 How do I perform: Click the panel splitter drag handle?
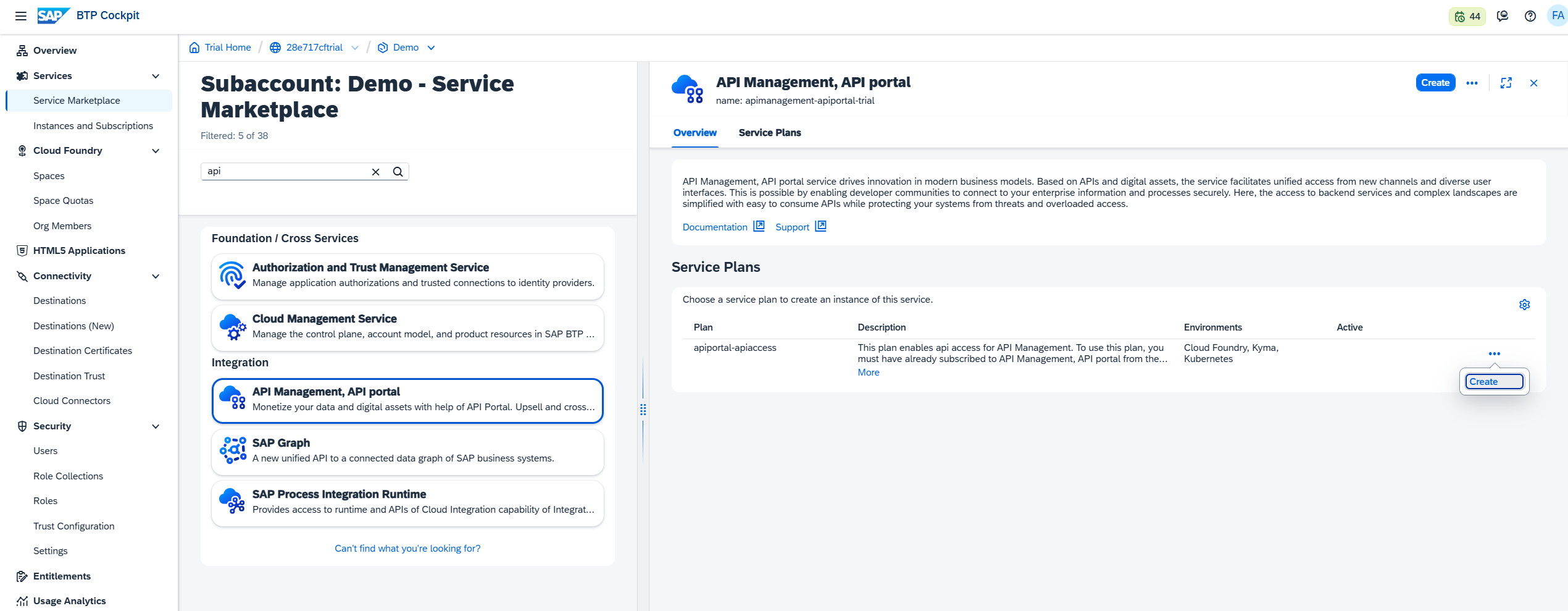pyautogui.click(x=643, y=410)
